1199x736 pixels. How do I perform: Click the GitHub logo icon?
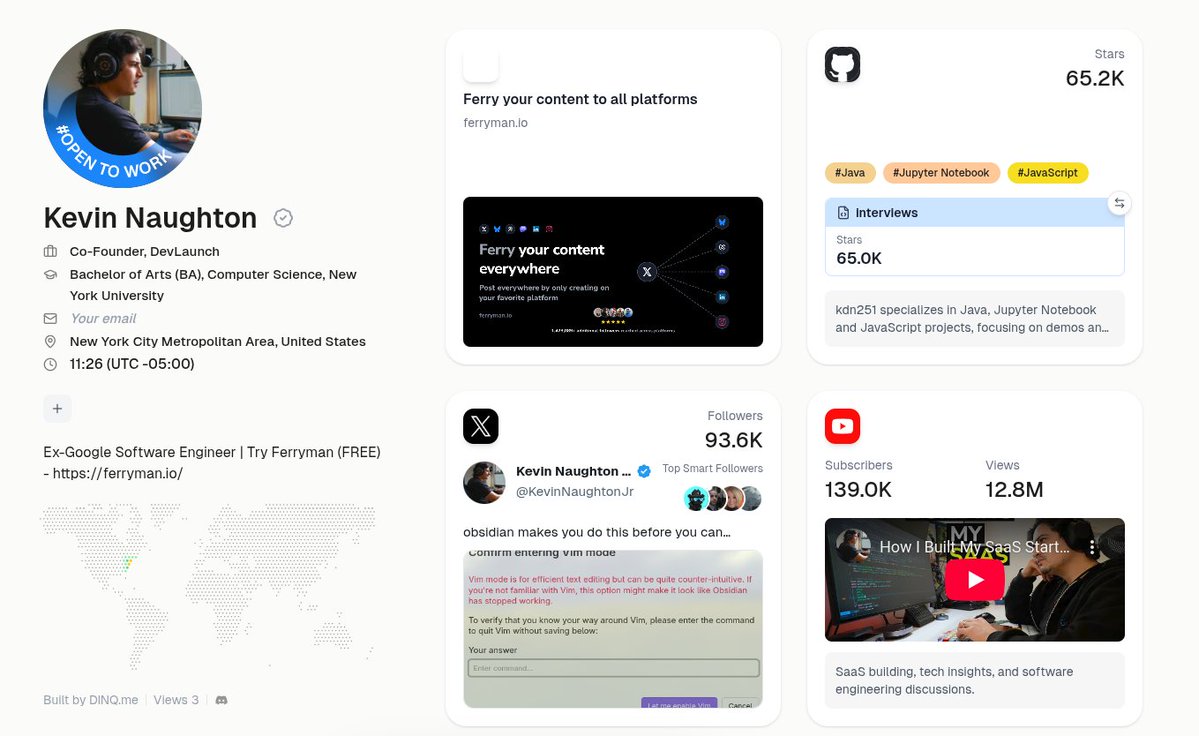(842, 64)
